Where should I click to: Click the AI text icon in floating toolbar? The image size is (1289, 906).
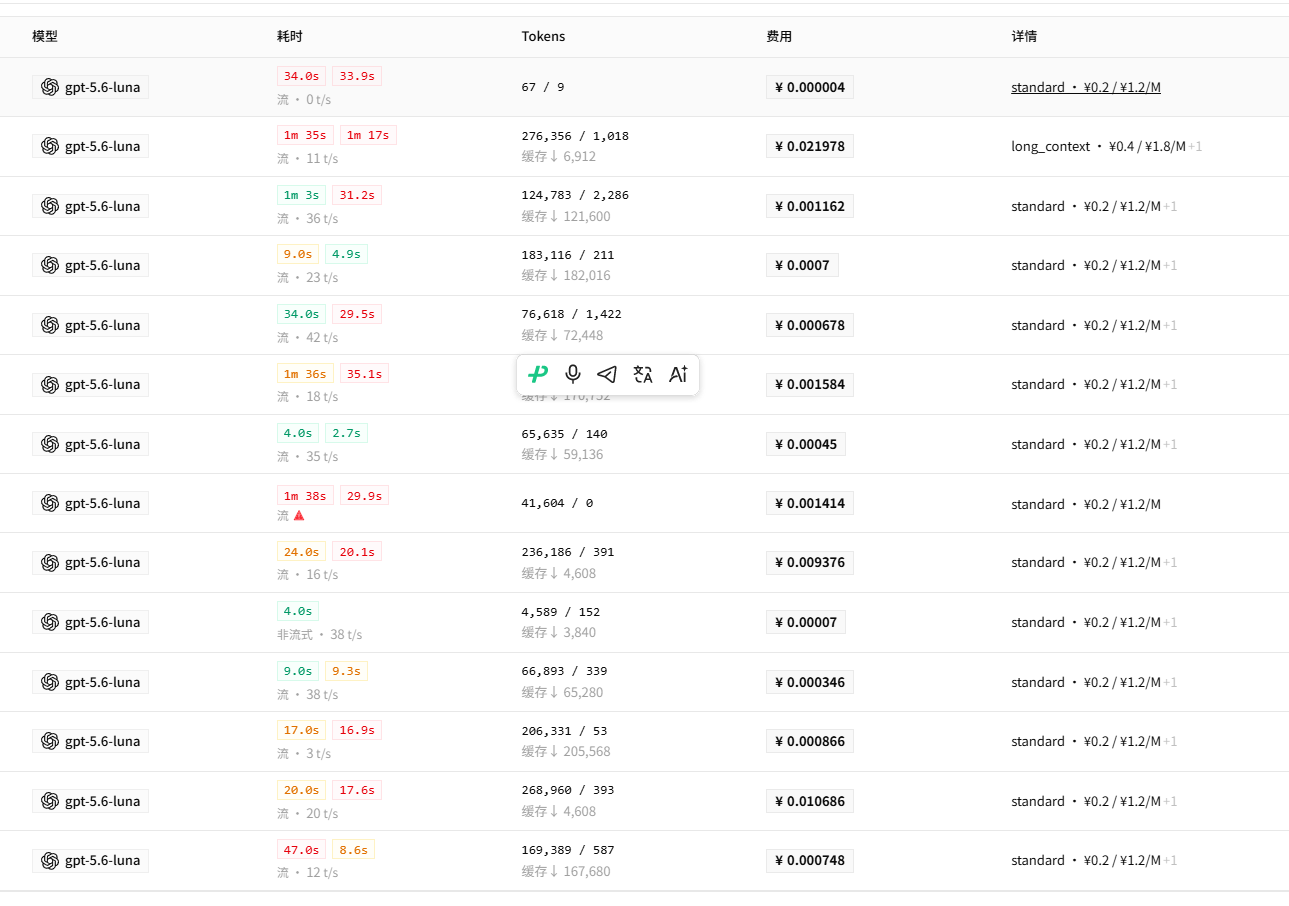click(678, 374)
